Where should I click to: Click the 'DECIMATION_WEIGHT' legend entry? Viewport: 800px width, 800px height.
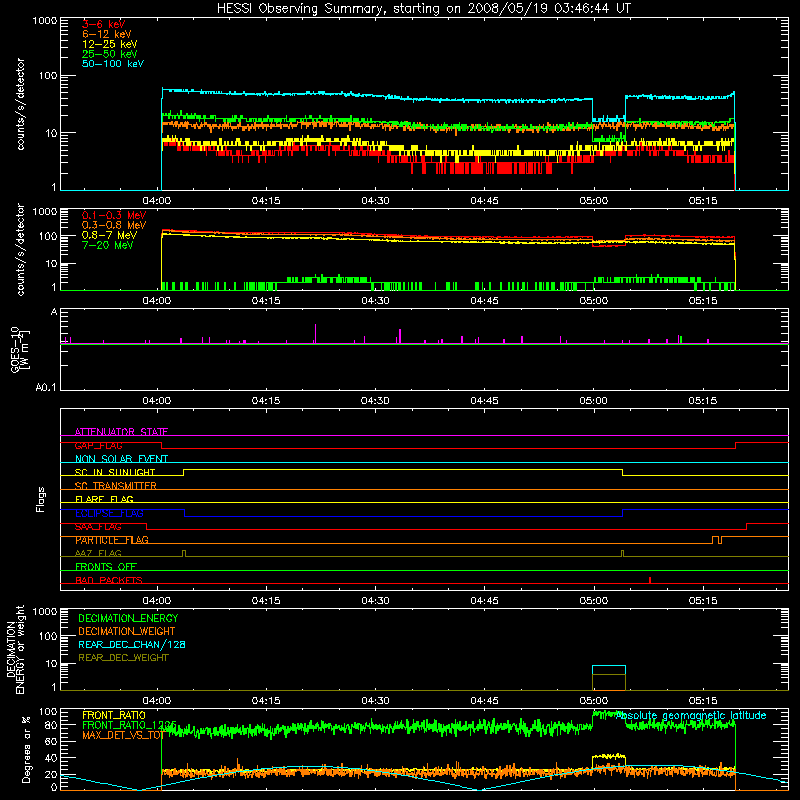click(127, 631)
